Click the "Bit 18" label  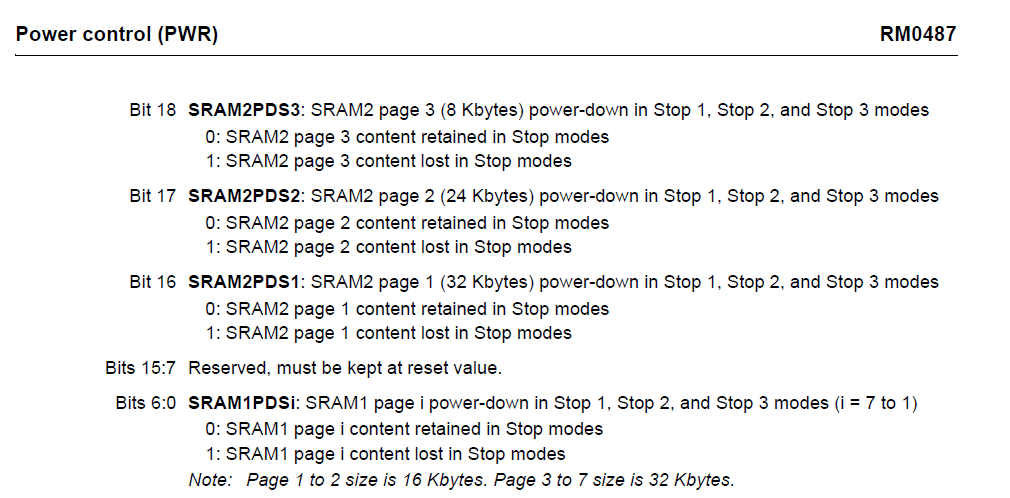[x=153, y=110]
